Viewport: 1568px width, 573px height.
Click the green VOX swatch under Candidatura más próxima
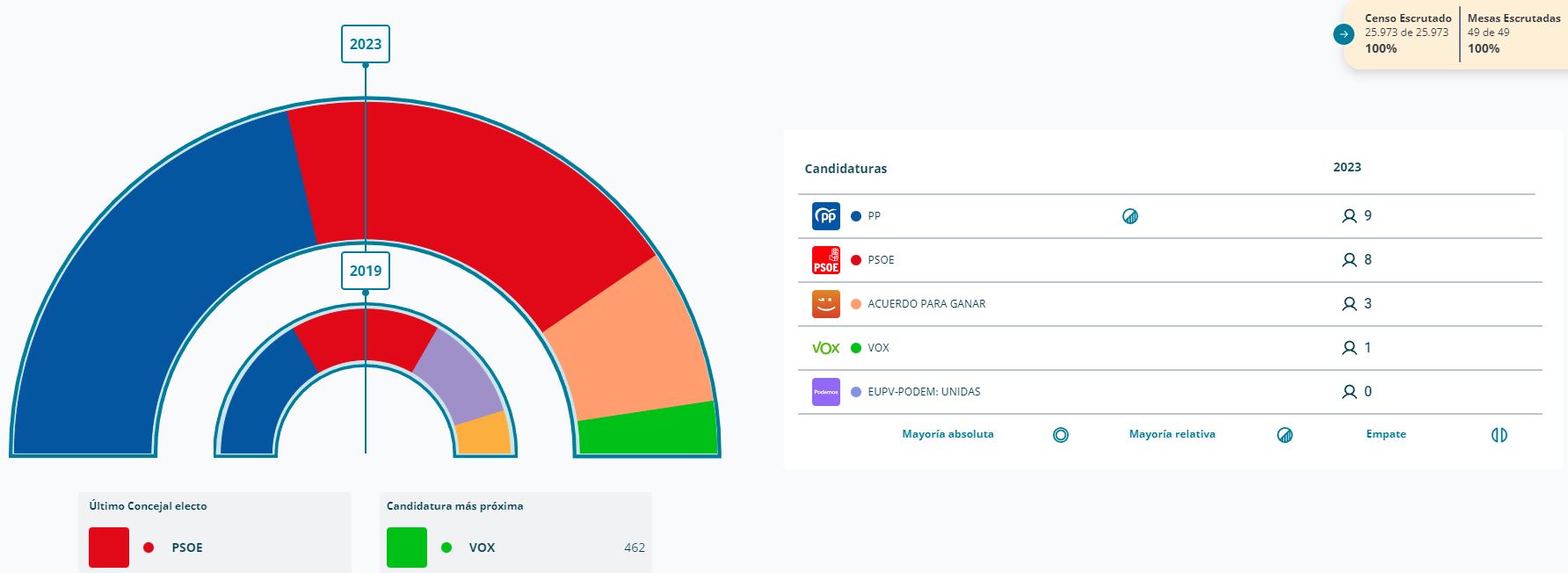point(407,548)
